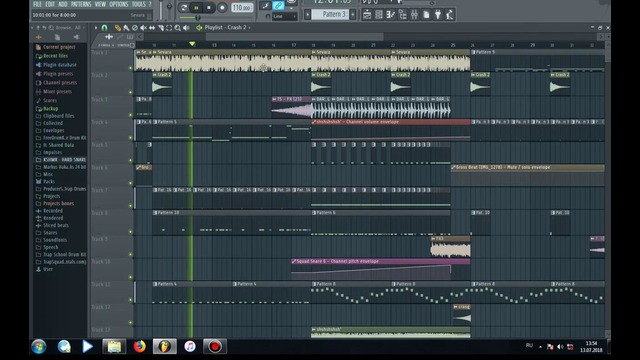Toggle the curve button left of the link button
Image resolution: width=640 pixels, height=360 pixels.
265,5
